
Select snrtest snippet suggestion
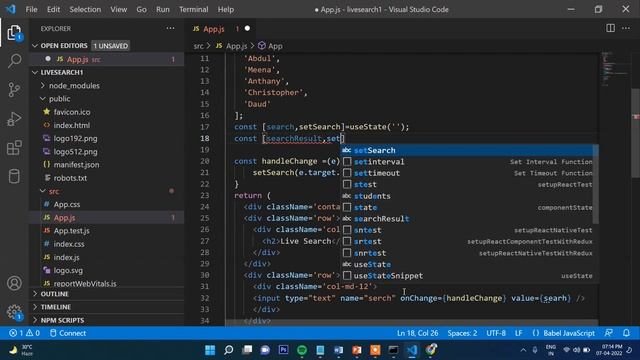[469, 253]
